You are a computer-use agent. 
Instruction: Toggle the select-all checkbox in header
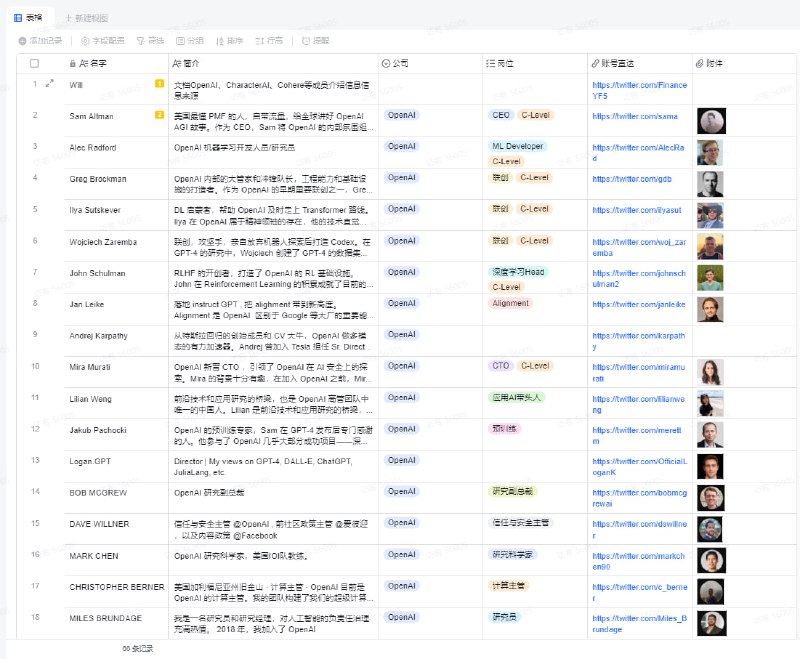34,63
